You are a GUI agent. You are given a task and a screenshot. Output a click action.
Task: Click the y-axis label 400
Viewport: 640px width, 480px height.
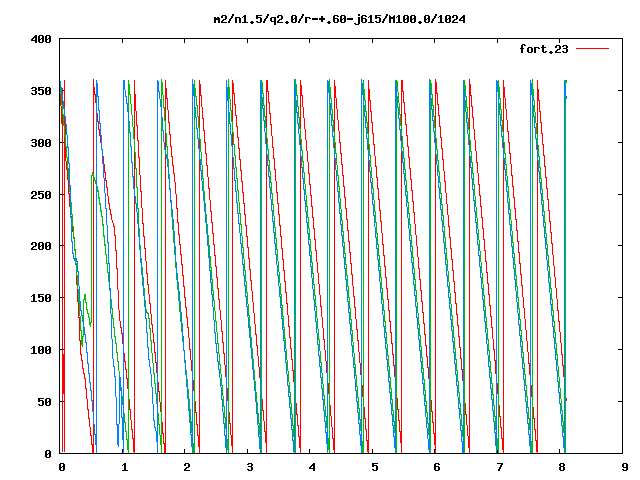[41, 39]
